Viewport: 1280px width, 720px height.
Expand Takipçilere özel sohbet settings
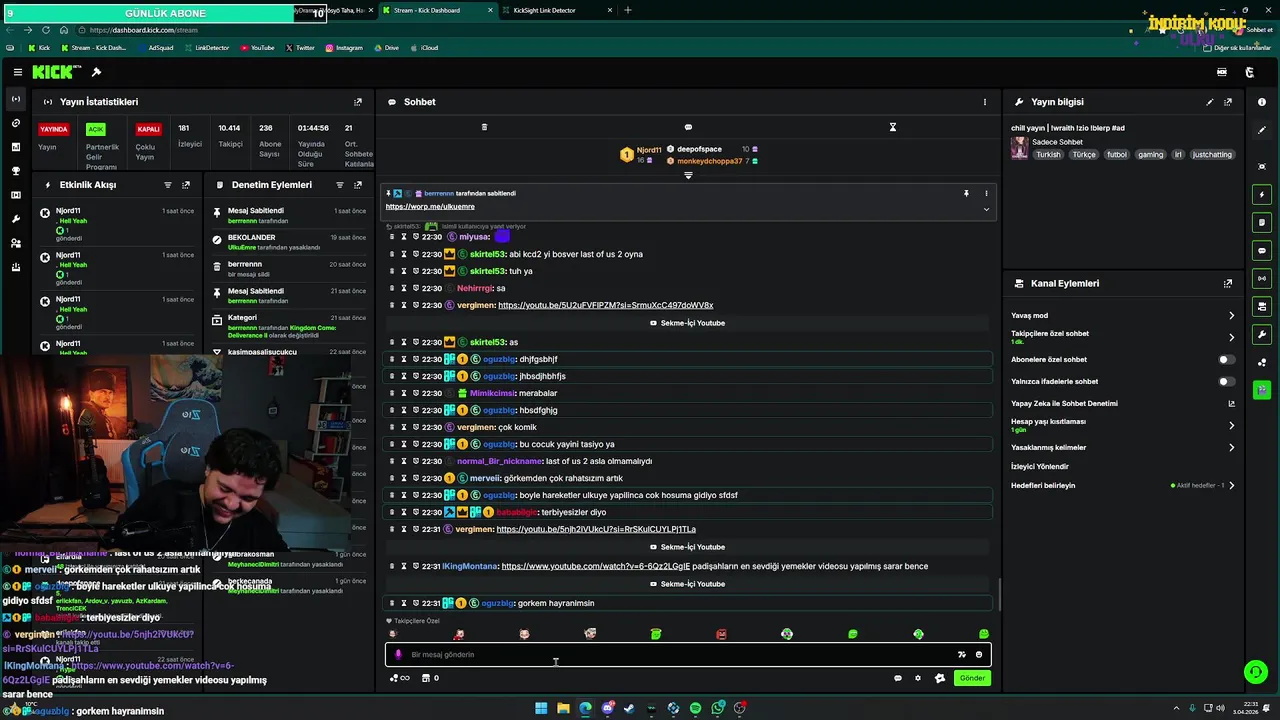[x=1231, y=338]
